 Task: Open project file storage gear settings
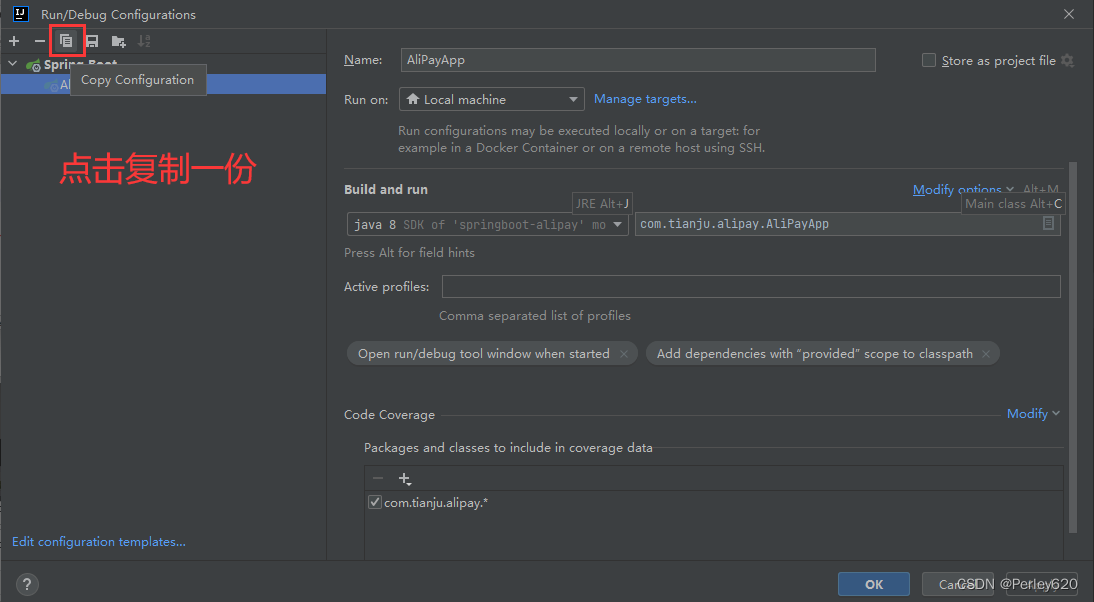(1067, 61)
